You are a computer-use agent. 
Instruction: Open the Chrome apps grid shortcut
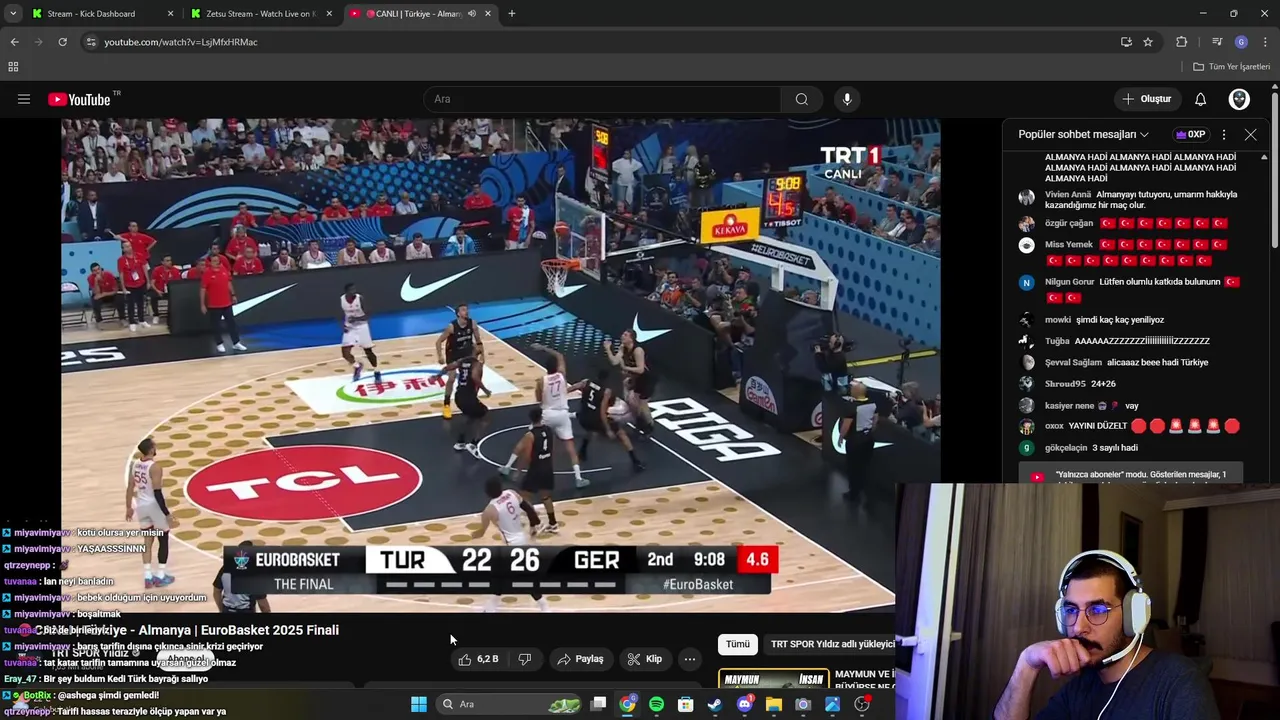[13, 67]
